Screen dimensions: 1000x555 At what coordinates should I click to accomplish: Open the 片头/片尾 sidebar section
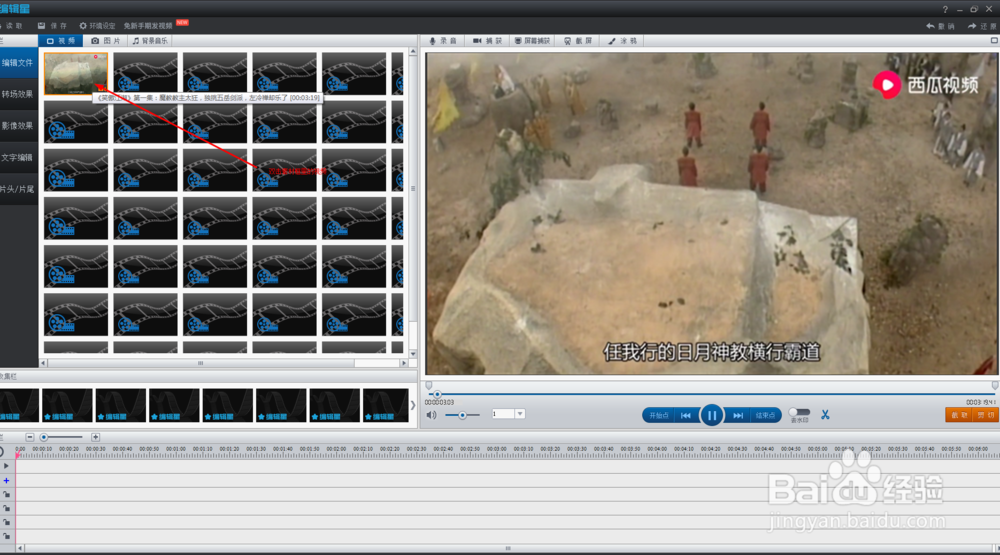(x=18, y=189)
